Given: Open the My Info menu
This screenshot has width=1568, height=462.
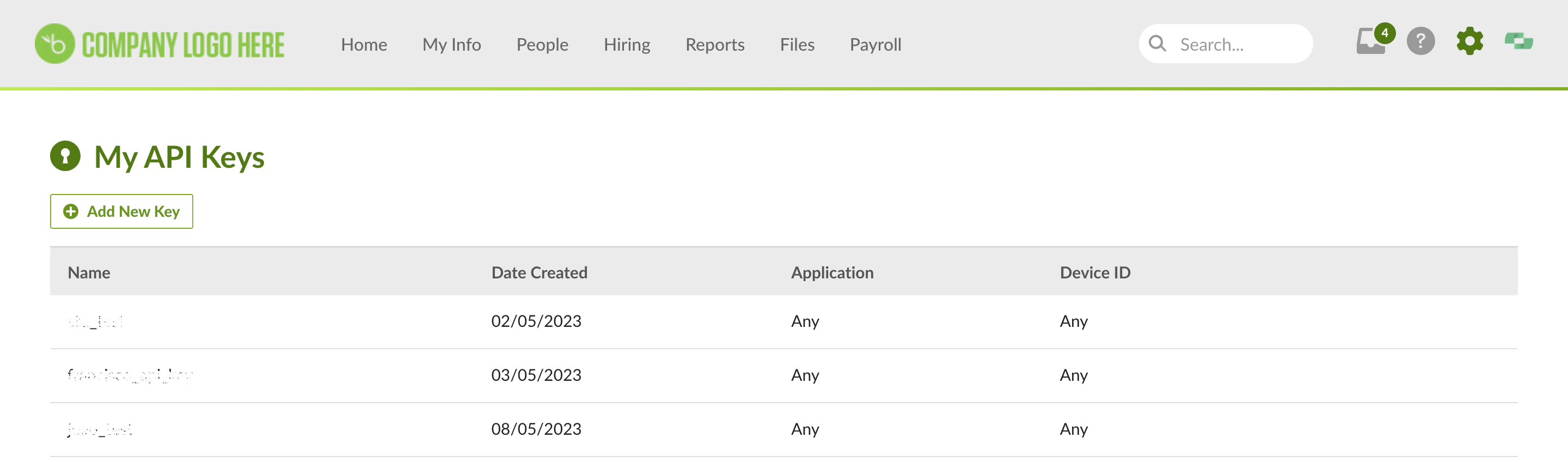Looking at the screenshot, I should [452, 45].
